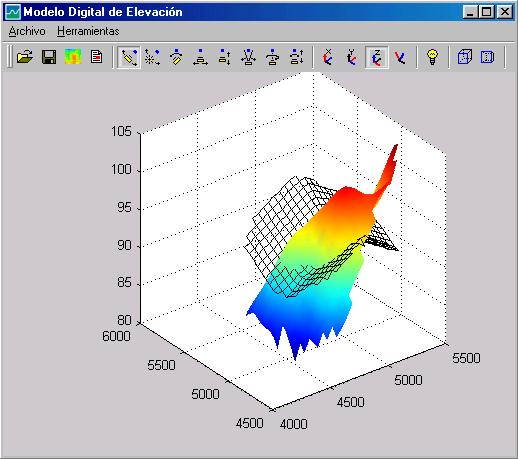Choose the move camera horizontally tool
This screenshot has width=518, height=459.
pos(201,57)
